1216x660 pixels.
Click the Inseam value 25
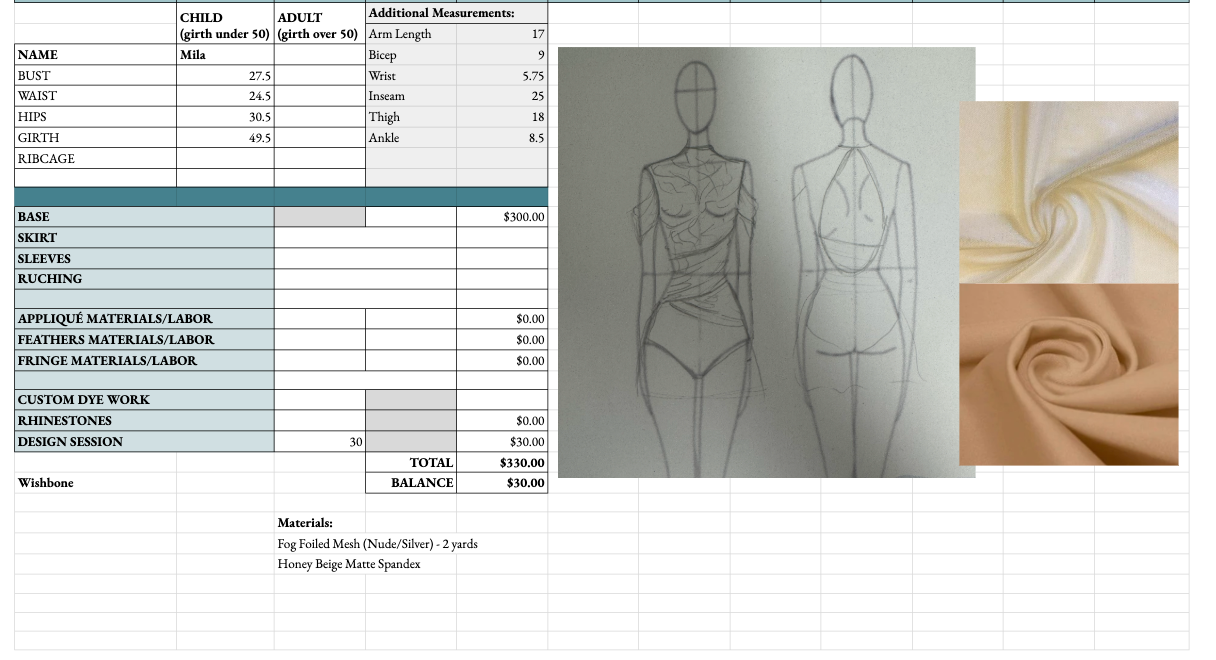pyautogui.click(x=502, y=96)
